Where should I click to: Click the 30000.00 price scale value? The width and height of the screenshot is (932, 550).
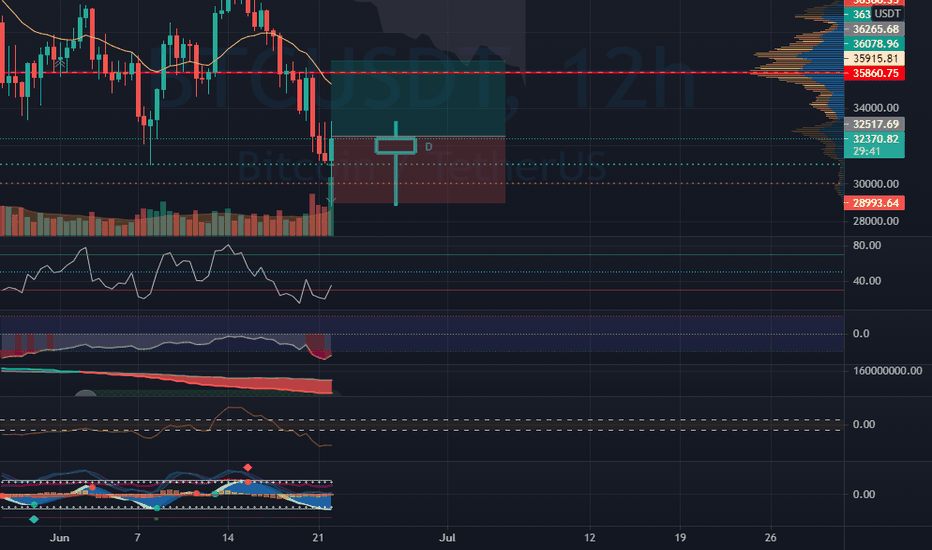[876, 184]
